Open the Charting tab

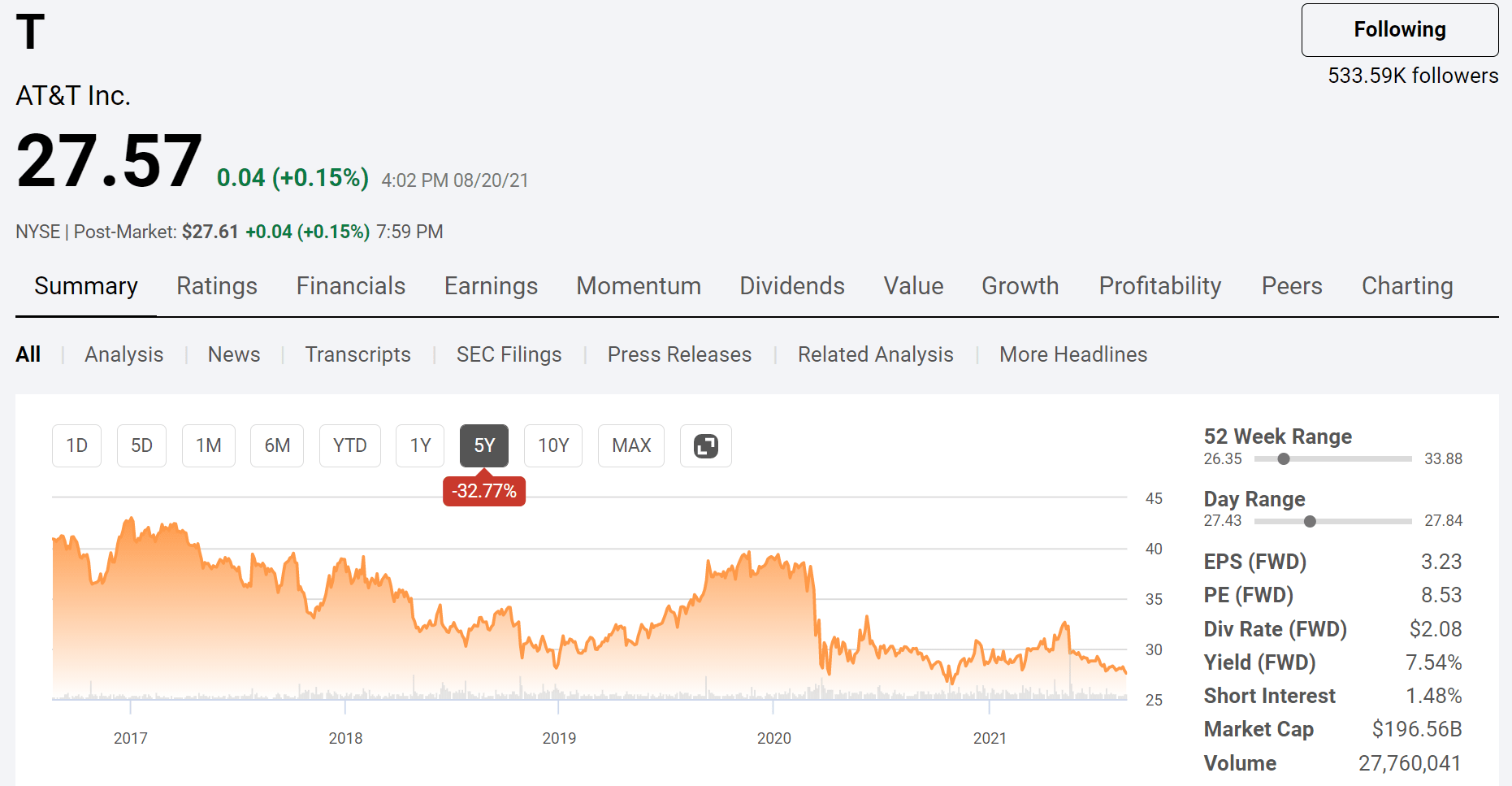[x=1406, y=286]
